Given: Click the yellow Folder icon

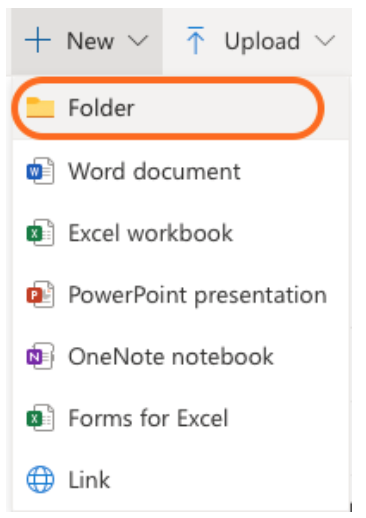Looking at the screenshot, I should tap(40, 108).
